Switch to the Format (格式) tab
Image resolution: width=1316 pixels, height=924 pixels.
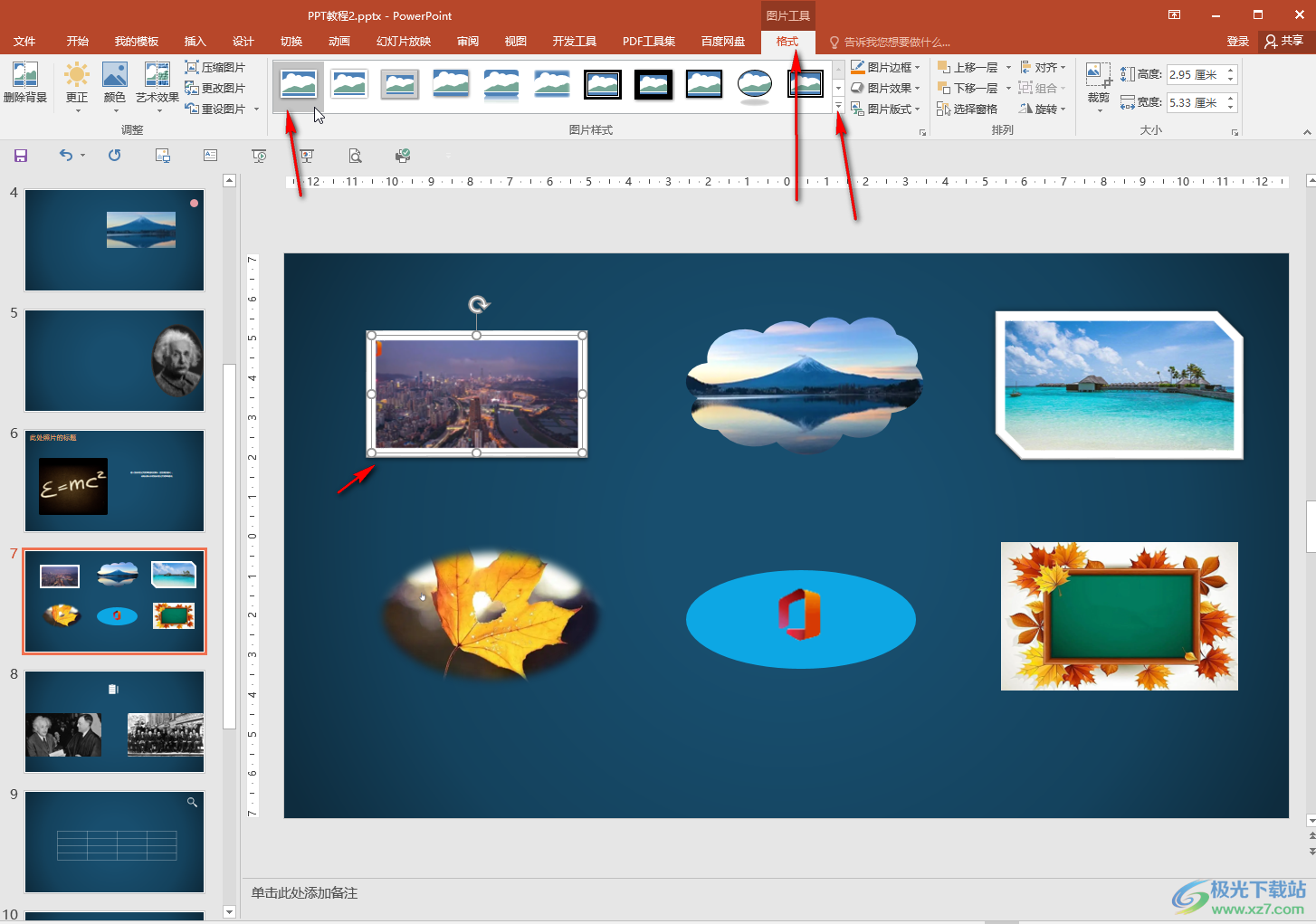(787, 42)
